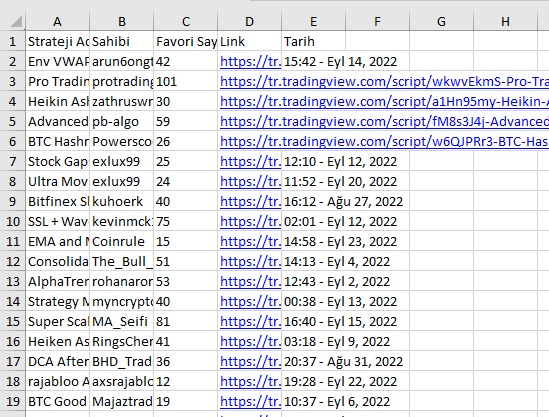Image resolution: width=549 pixels, height=417 pixels.
Task: Select column F header
Action: pyautogui.click(x=378, y=22)
